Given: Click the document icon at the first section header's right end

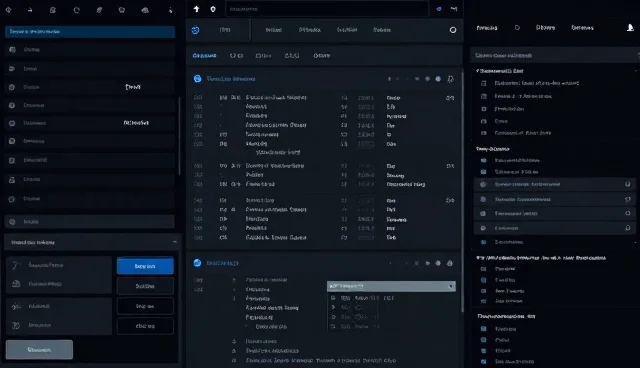Looking at the screenshot, I should (450, 79).
